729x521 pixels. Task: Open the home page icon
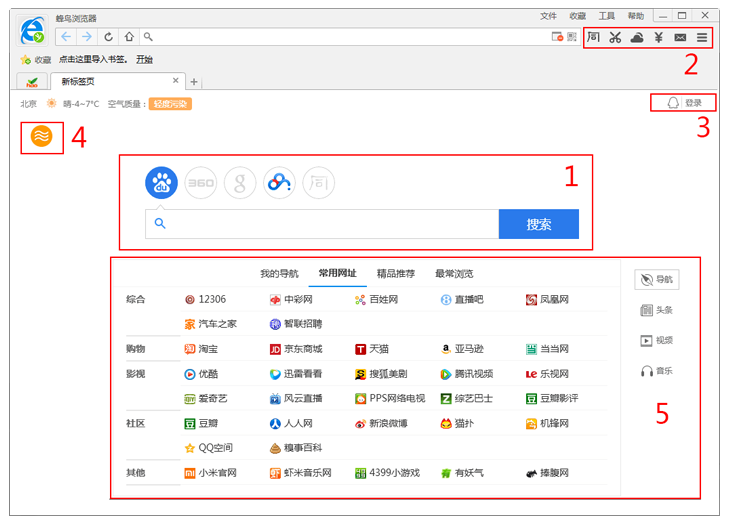point(129,37)
